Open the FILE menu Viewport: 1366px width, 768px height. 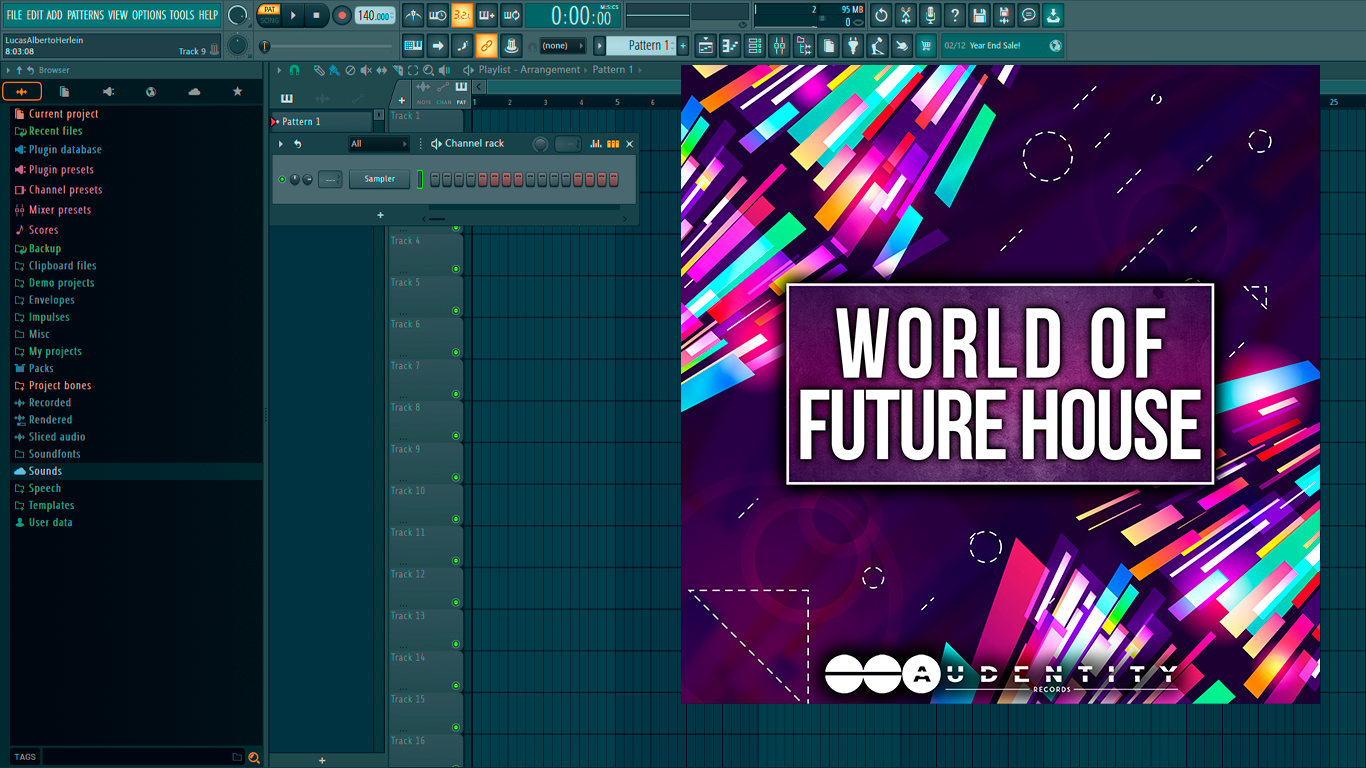click(x=14, y=15)
